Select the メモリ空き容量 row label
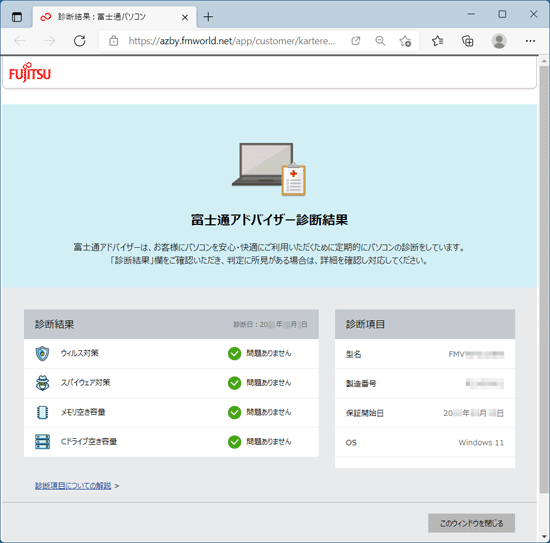550x543 pixels. (x=83, y=412)
